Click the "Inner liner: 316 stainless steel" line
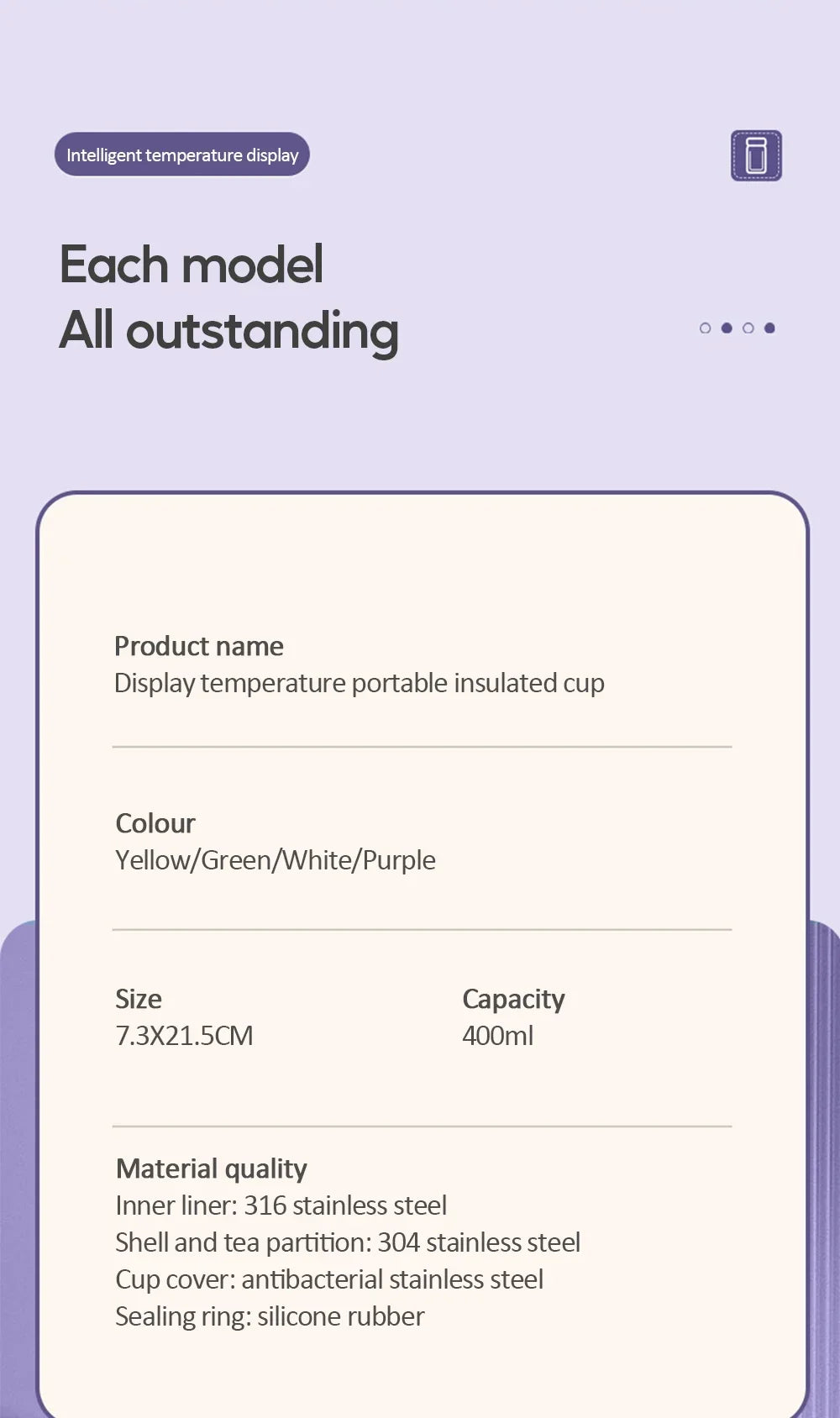 pos(281,1205)
